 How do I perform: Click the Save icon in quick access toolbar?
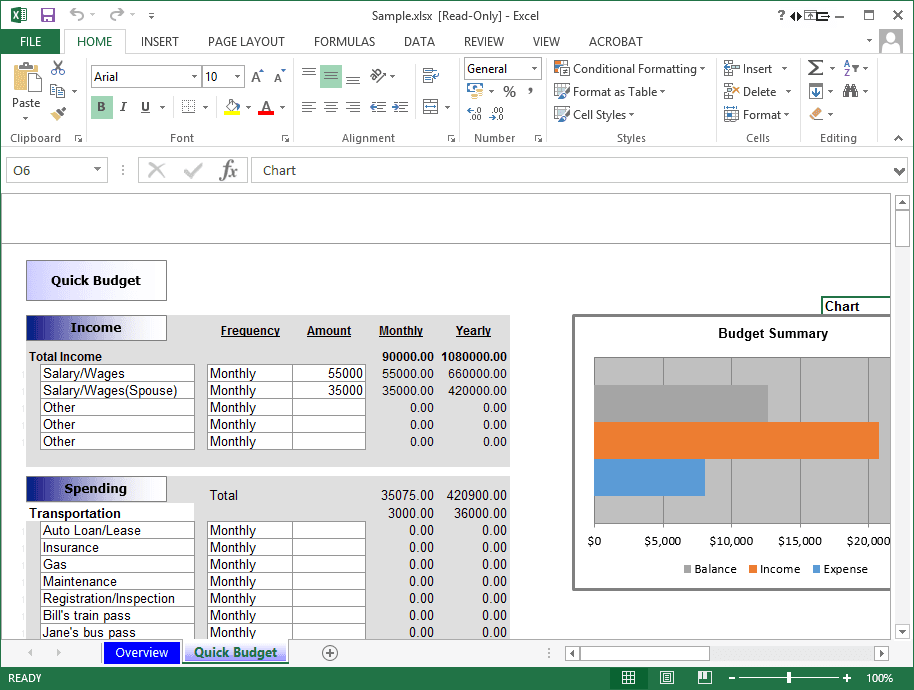(x=47, y=15)
